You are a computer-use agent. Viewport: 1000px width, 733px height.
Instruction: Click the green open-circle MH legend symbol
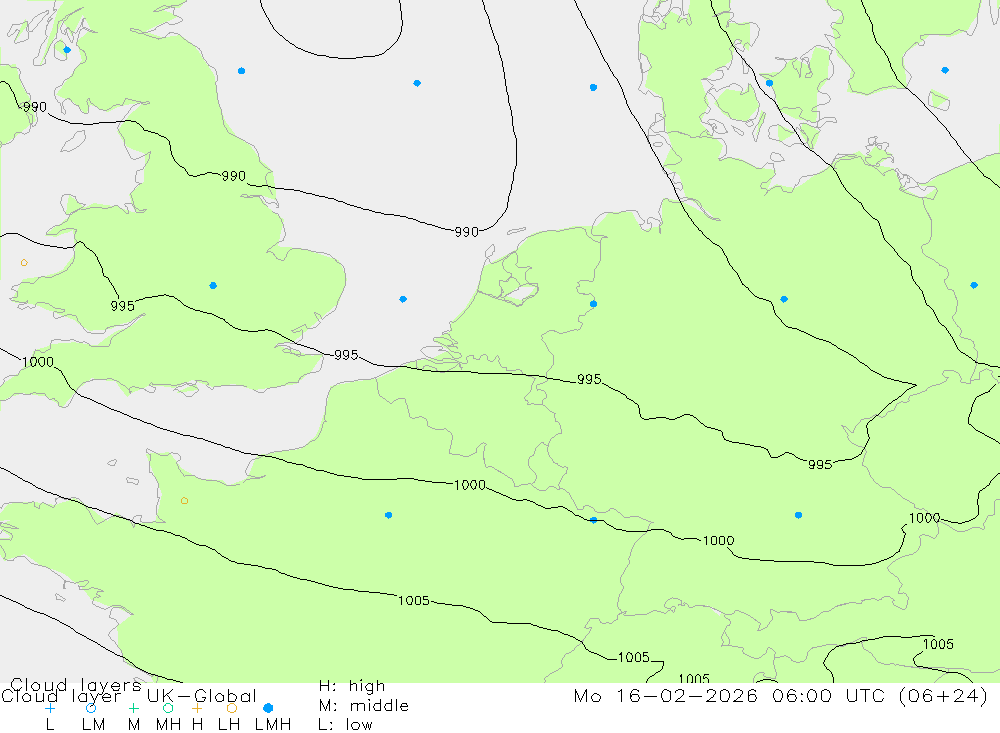(168, 708)
